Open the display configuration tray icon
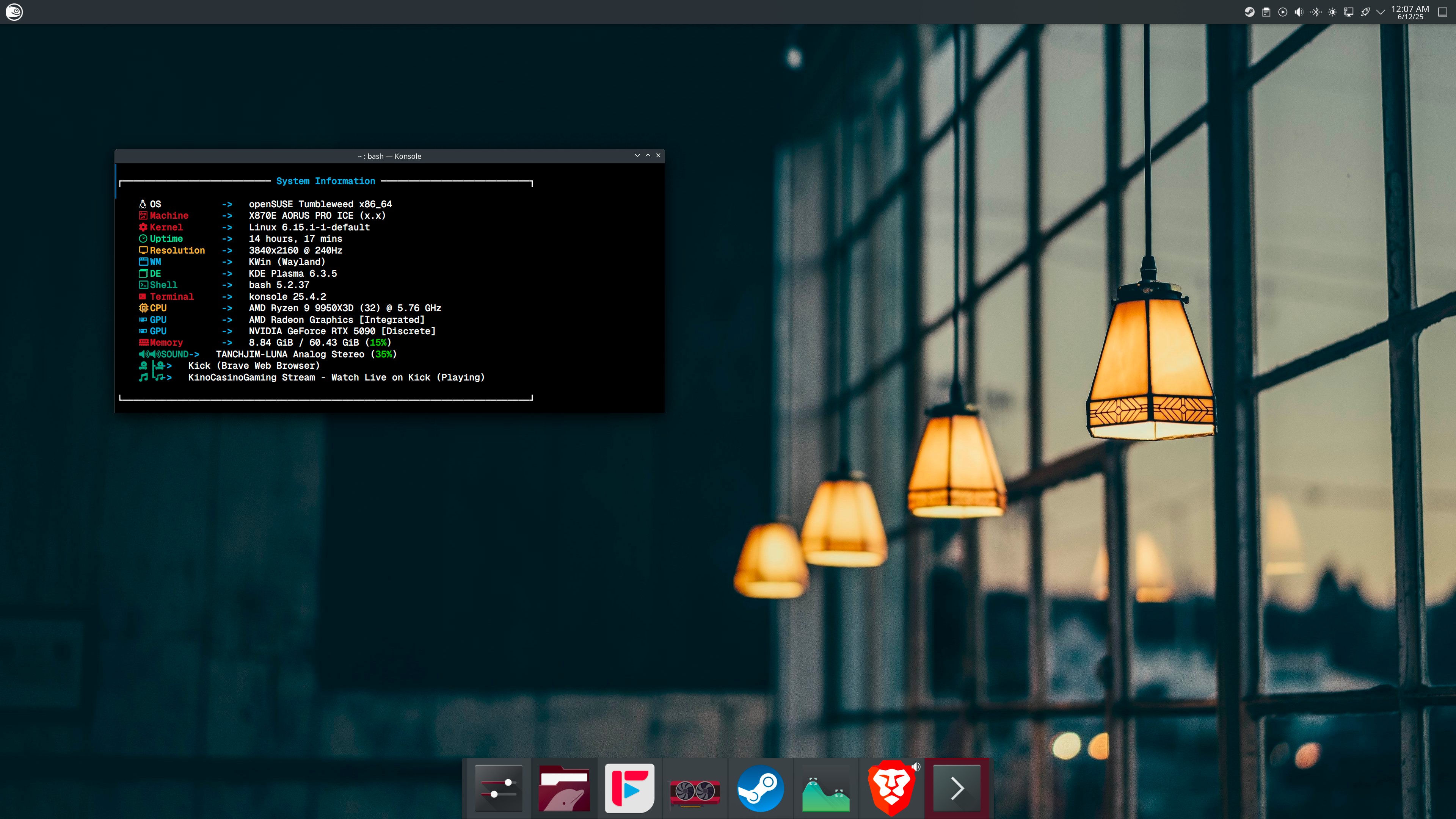This screenshot has width=1456, height=819. click(x=1349, y=12)
